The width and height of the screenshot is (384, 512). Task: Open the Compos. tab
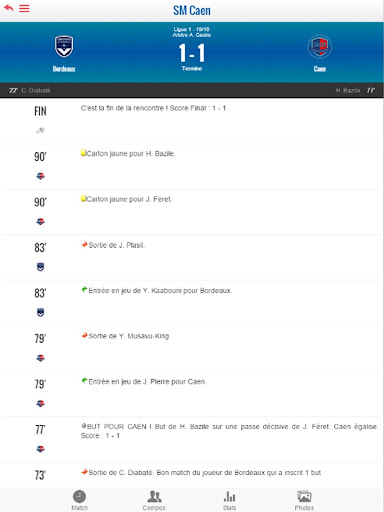[x=154, y=500]
